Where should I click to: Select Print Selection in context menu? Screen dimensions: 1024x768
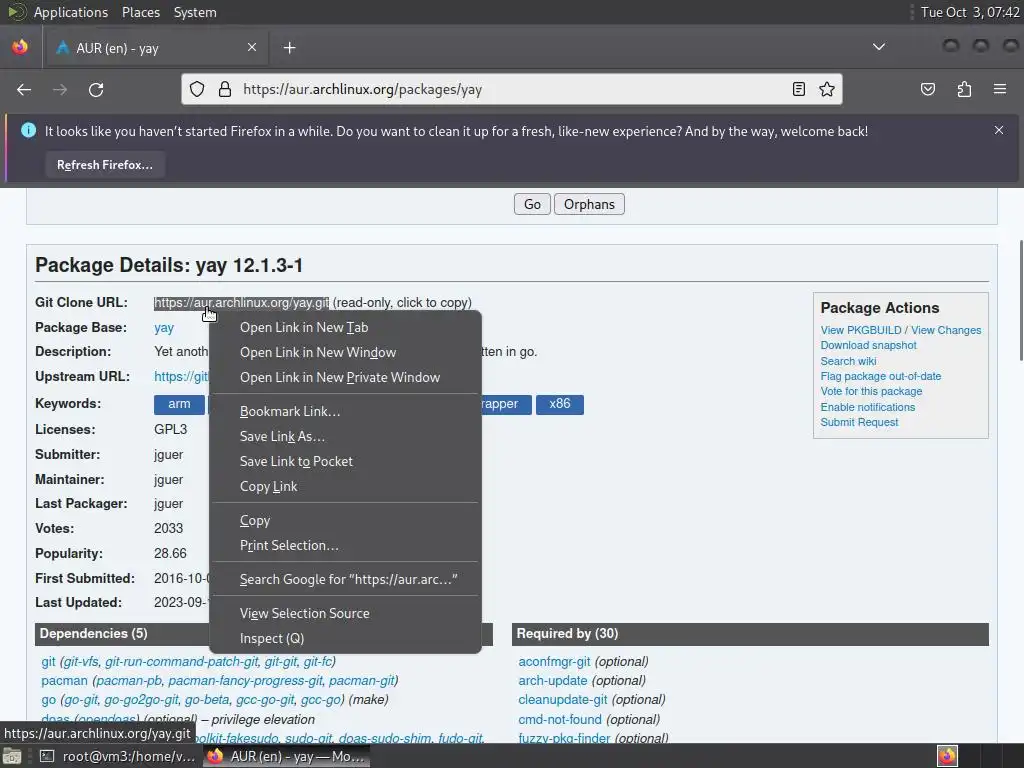pyautogui.click(x=345, y=545)
